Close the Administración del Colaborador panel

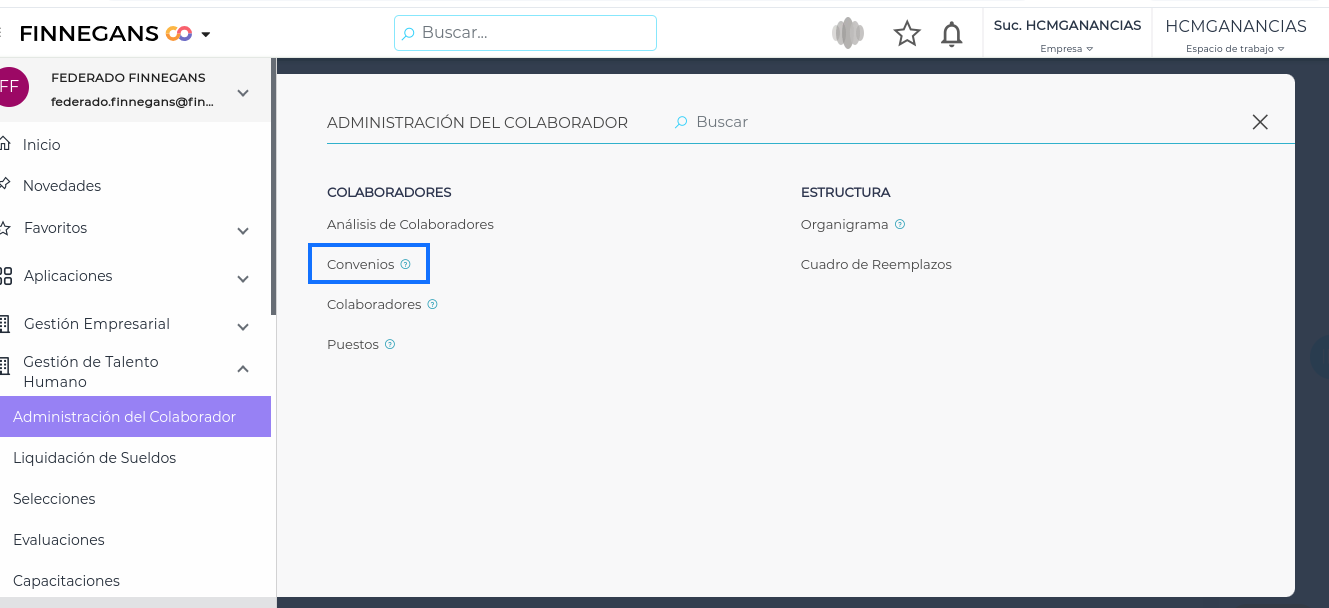click(x=1259, y=122)
